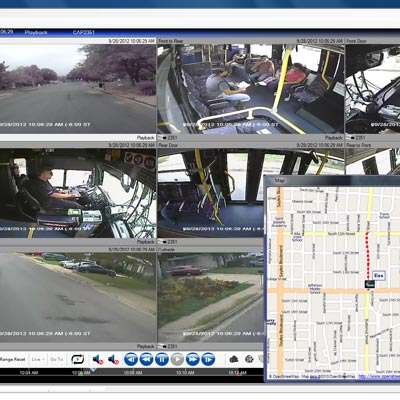Viewport: 400px width, 400px height.
Task: Click the Rear to Front camera title
Action: coord(359,145)
